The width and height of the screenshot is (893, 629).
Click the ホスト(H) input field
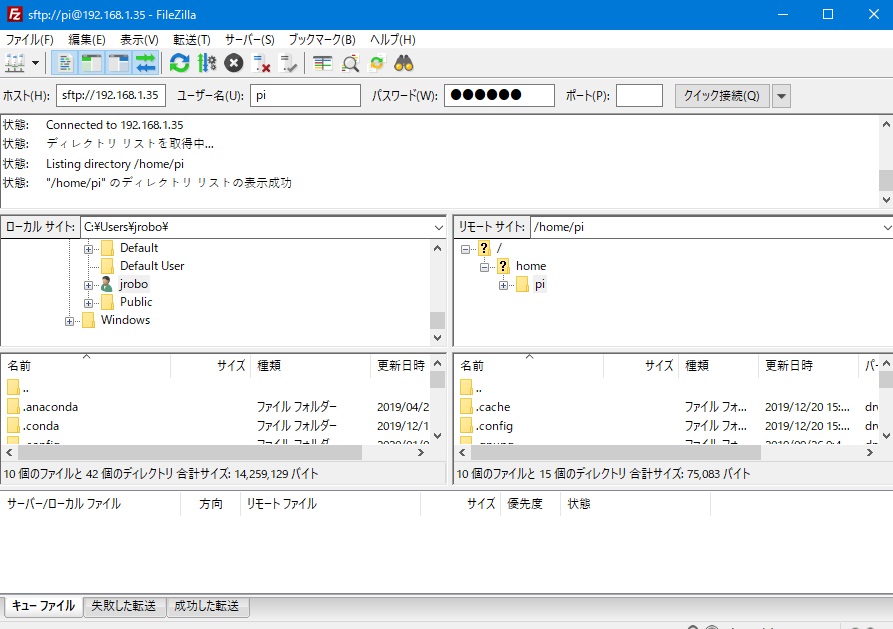(x=111, y=96)
